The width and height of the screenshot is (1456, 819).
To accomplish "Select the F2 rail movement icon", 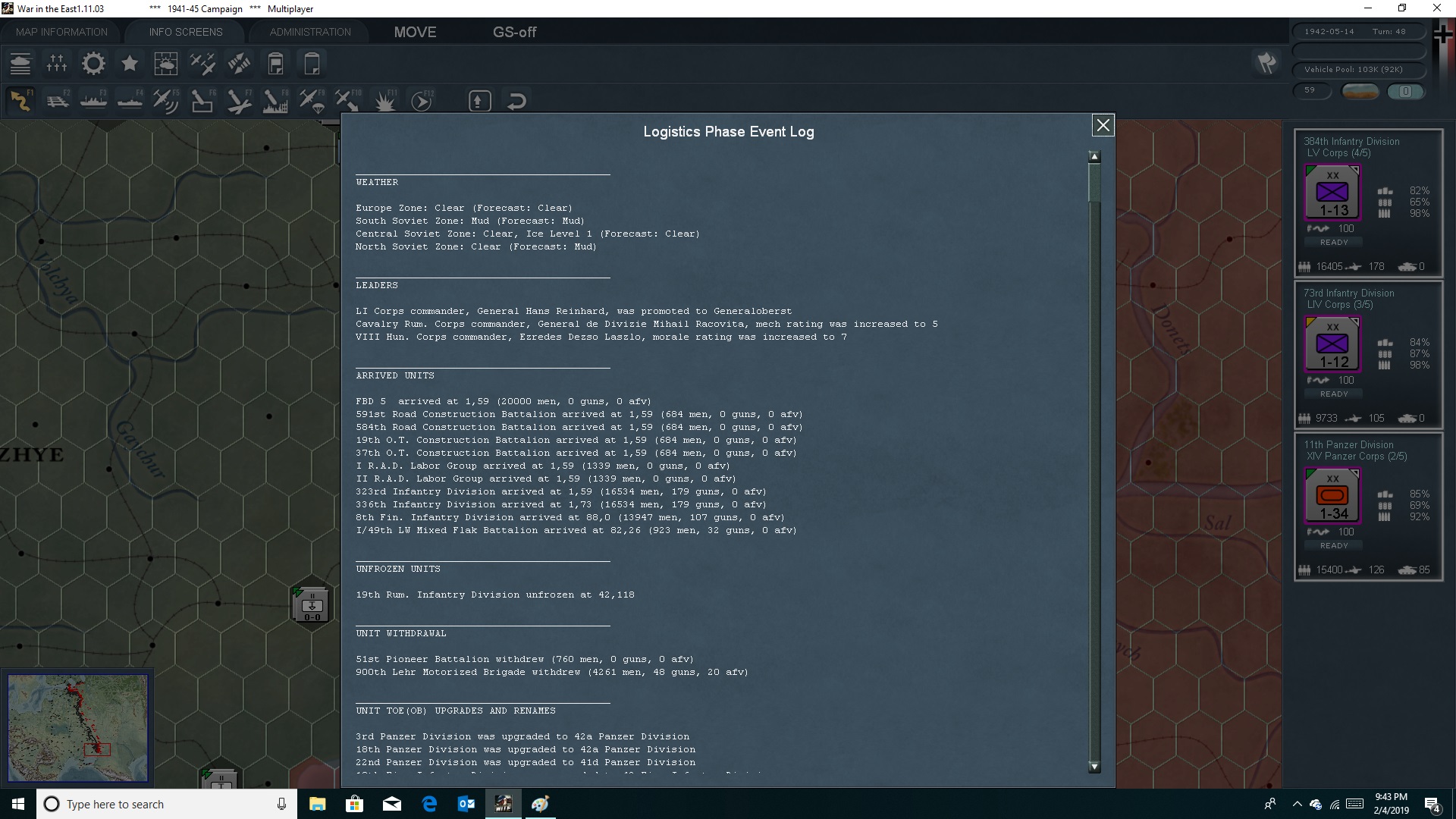I will pyautogui.click(x=57, y=101).
